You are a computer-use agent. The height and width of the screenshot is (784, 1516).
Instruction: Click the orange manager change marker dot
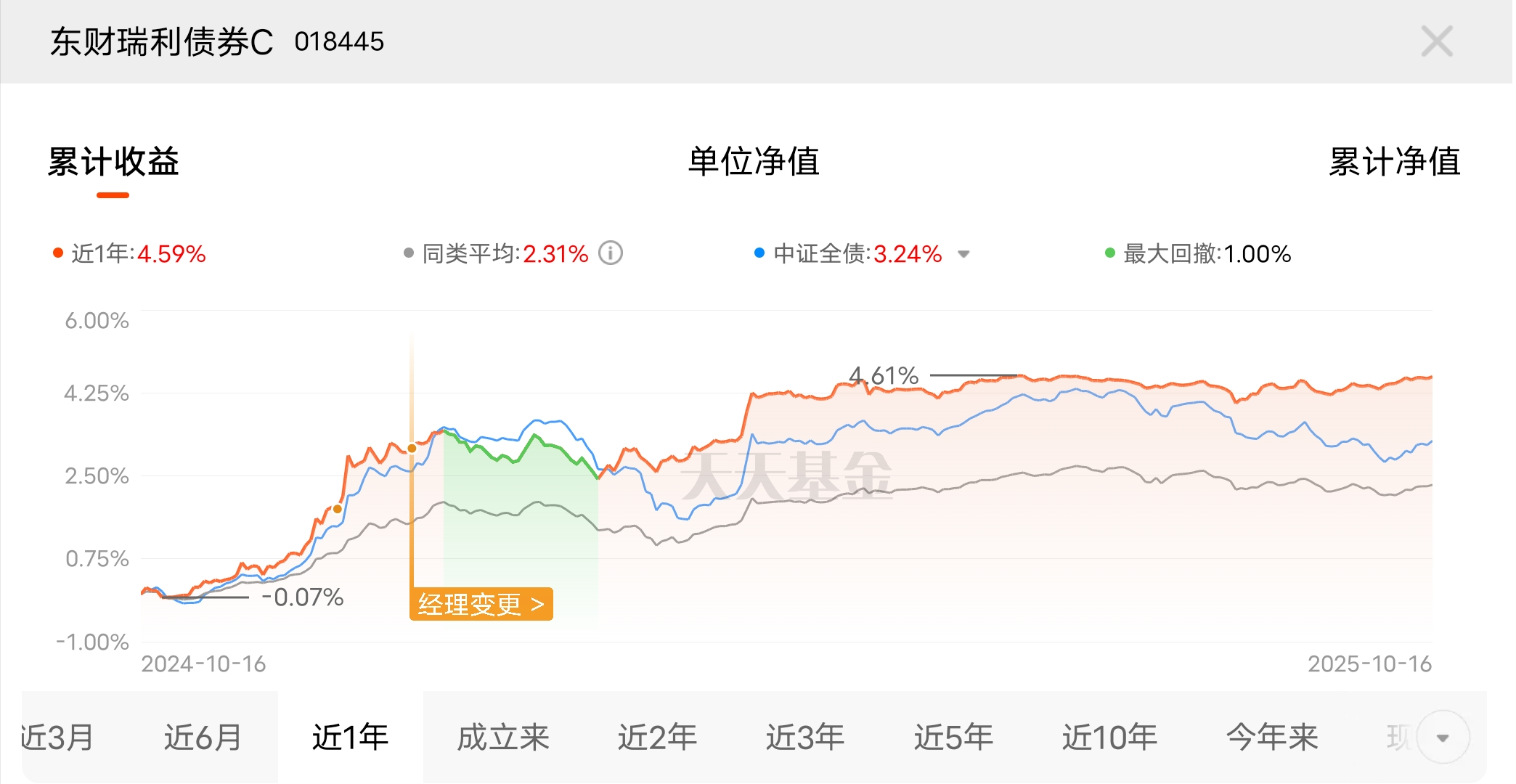tap(412, 449)
